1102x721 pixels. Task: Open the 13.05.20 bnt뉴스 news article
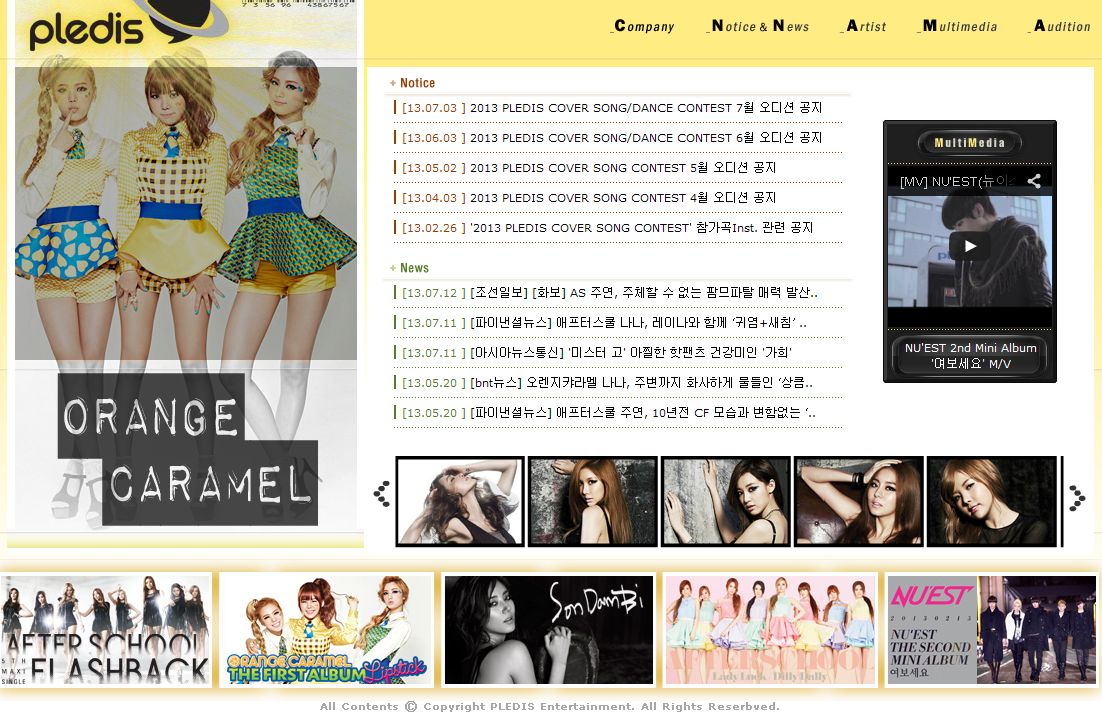640,383
